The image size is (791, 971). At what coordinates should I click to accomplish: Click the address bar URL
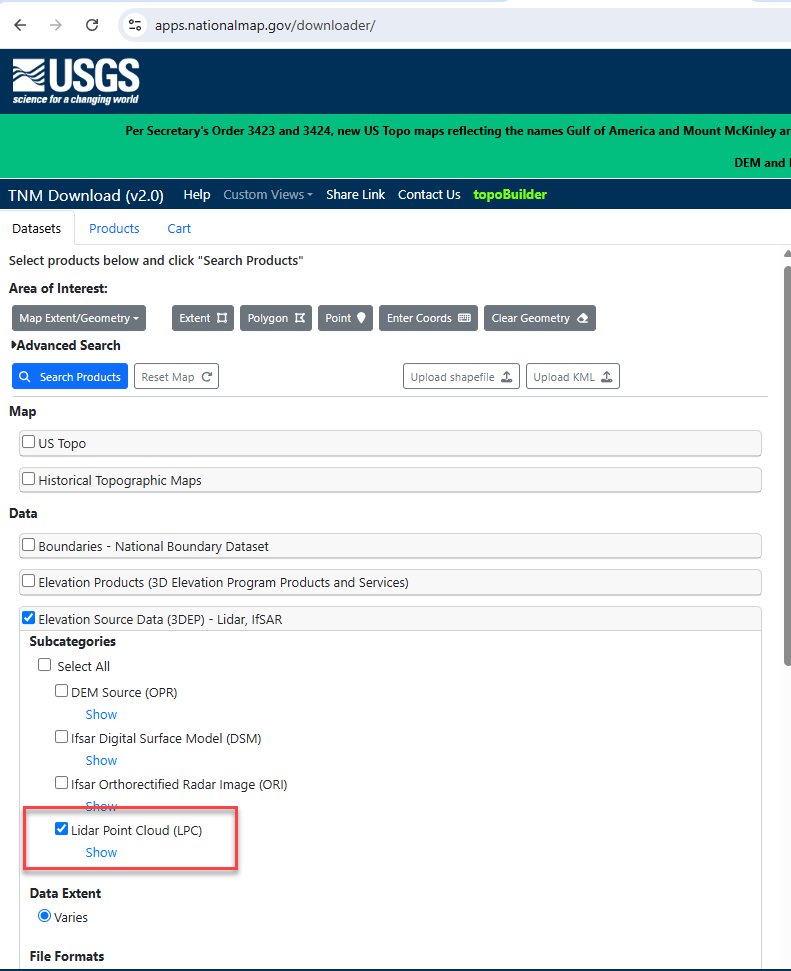(265, 25)
